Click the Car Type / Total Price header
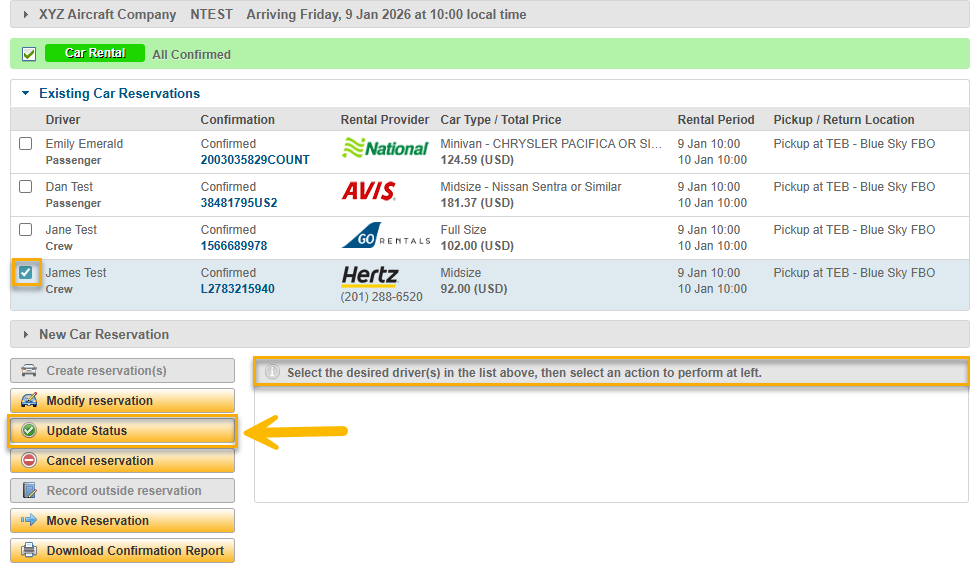970x588 pixels. [x=501, y=120]
